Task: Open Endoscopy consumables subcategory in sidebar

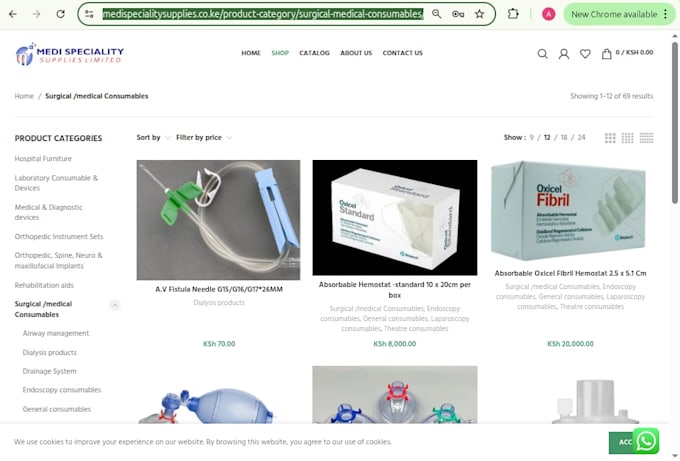Action: click(62, 390)
